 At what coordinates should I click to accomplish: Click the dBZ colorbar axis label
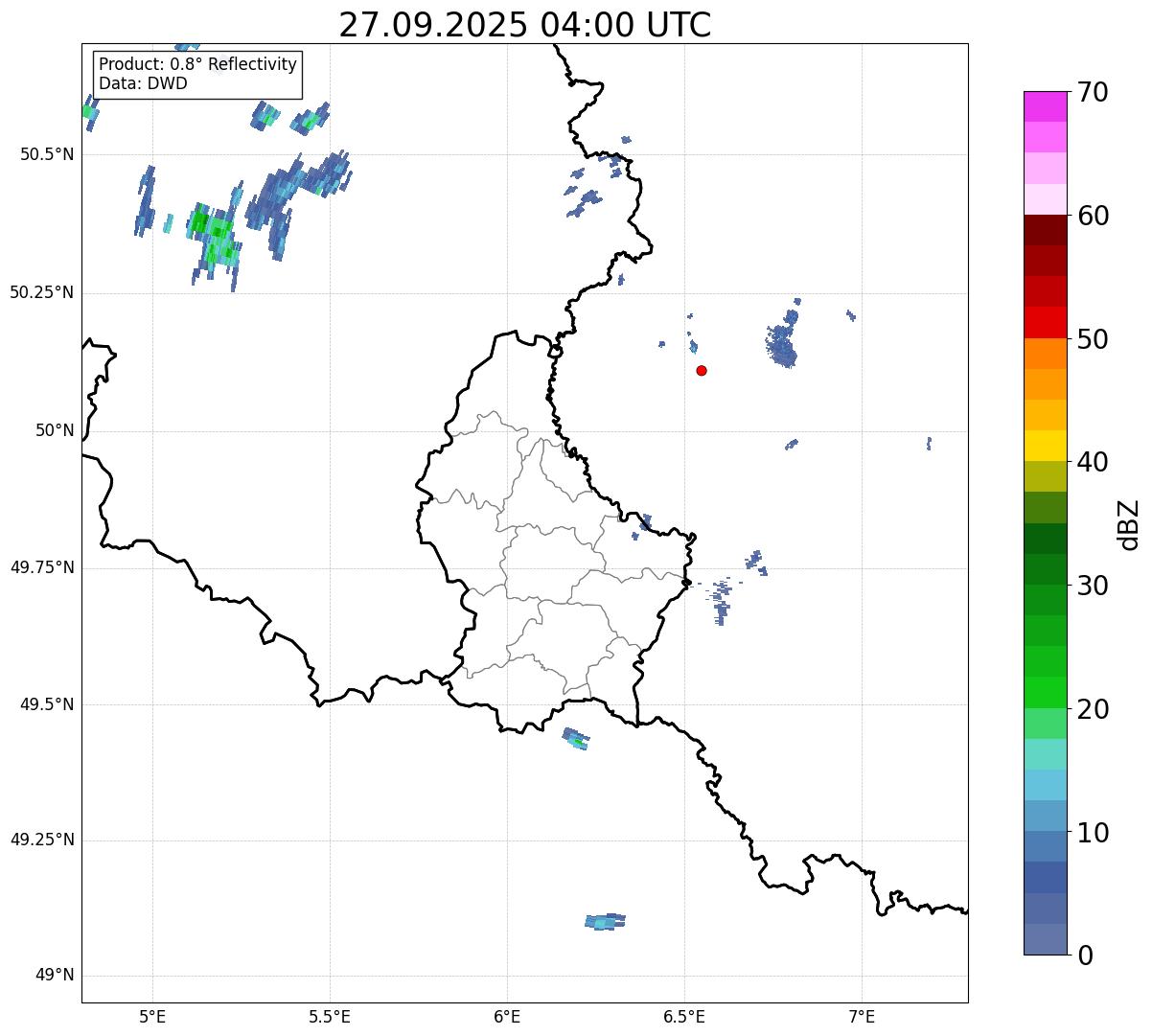click(1129, 523)
